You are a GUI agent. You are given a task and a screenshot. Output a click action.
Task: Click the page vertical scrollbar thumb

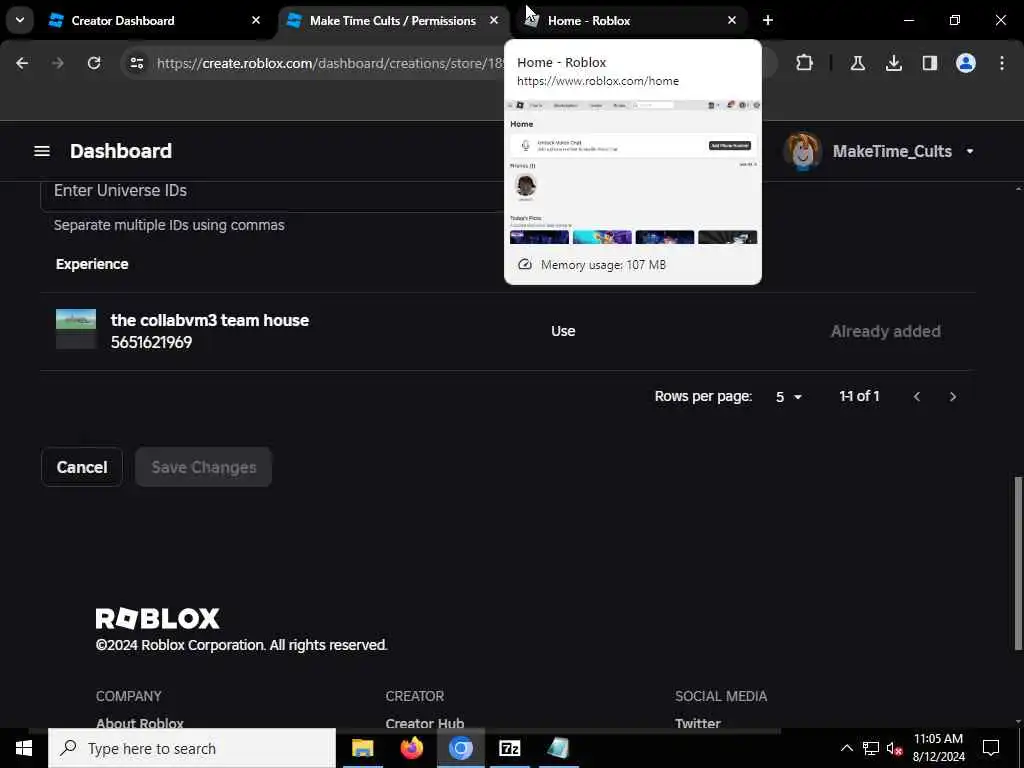(x=1017, y=563)
